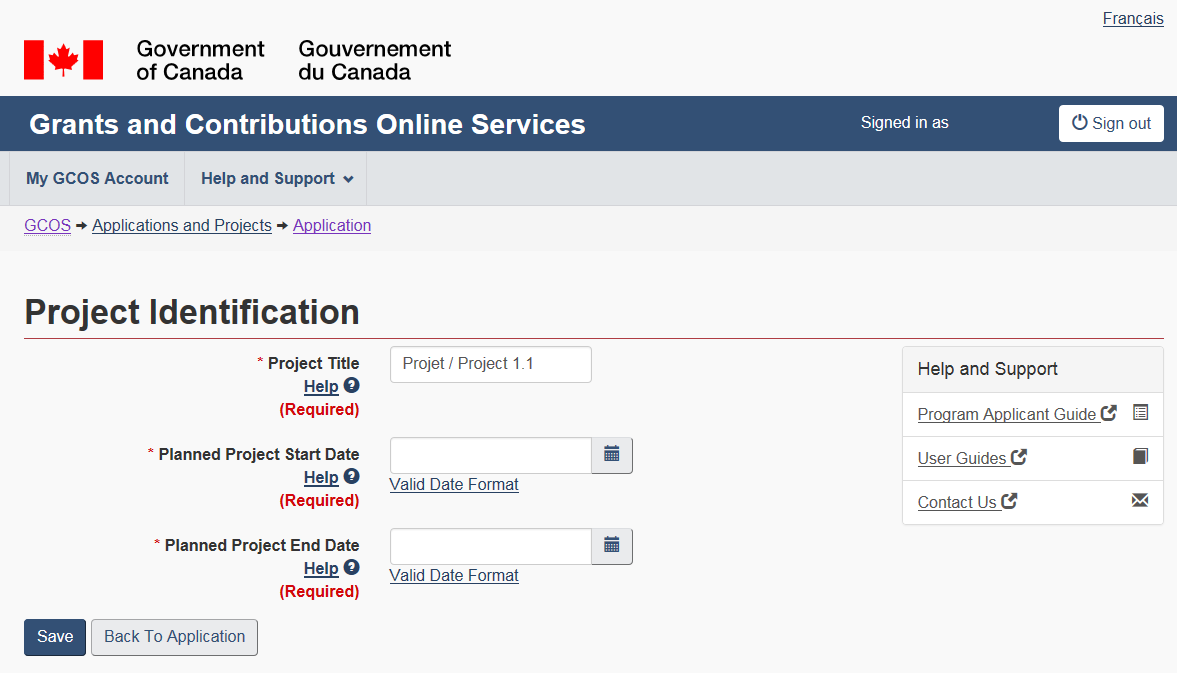Click the User Guides book icon

tap(1140, 457)
